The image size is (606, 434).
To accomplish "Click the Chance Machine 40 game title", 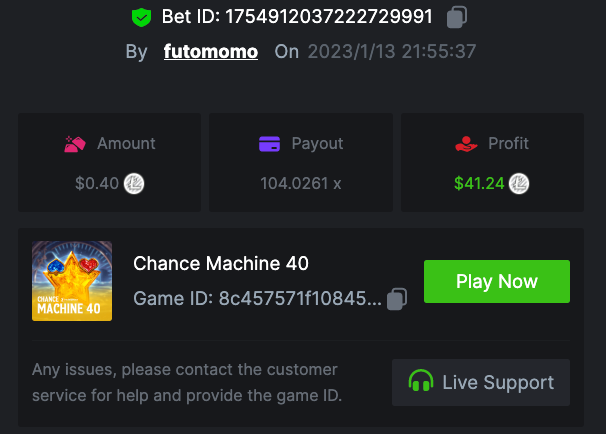I will pos(221,264).
